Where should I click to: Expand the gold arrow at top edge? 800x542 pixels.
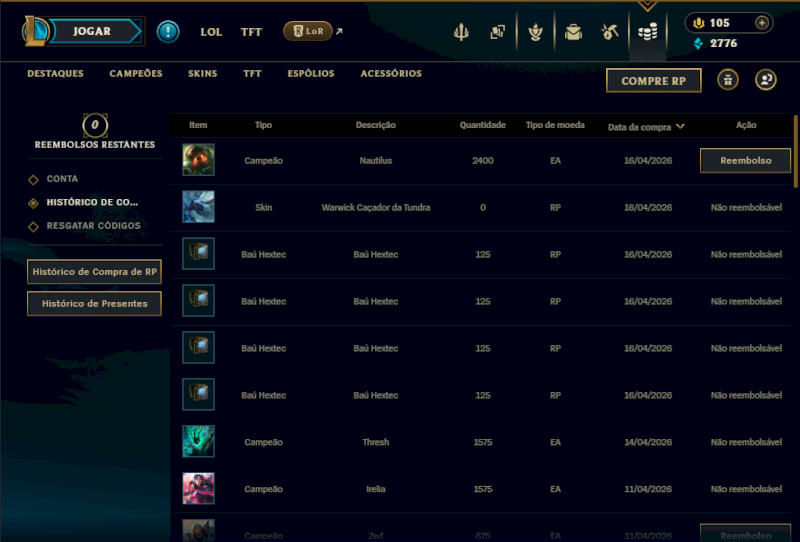click(647, 6)
